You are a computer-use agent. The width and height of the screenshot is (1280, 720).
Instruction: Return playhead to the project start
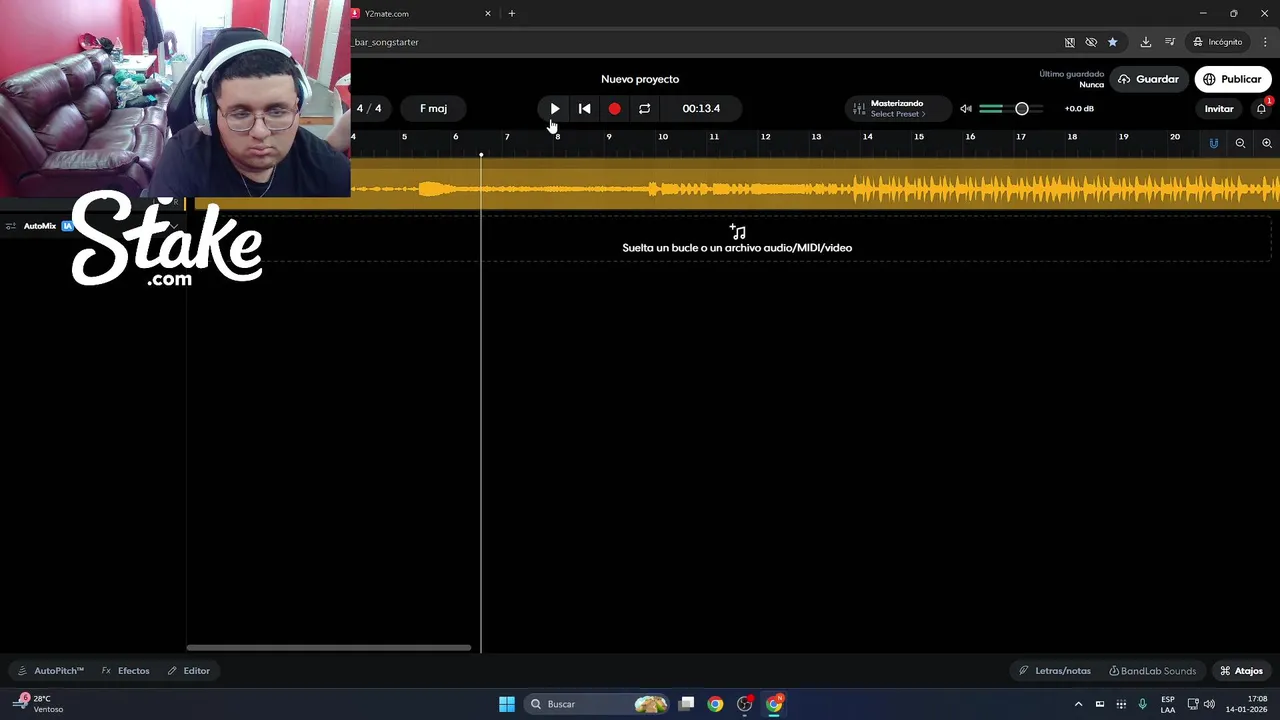[585, 108]
